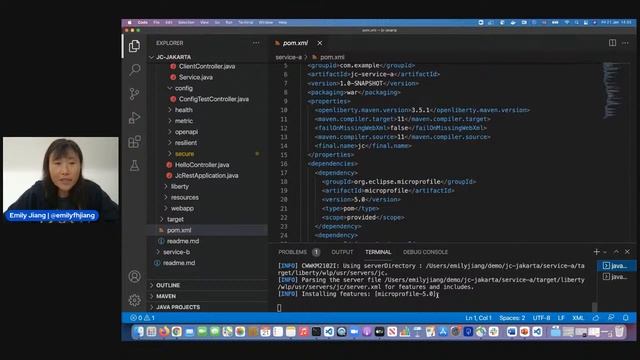The image size is (640, 360).
Task: Change line ending via LF entry
Action: 561,318
